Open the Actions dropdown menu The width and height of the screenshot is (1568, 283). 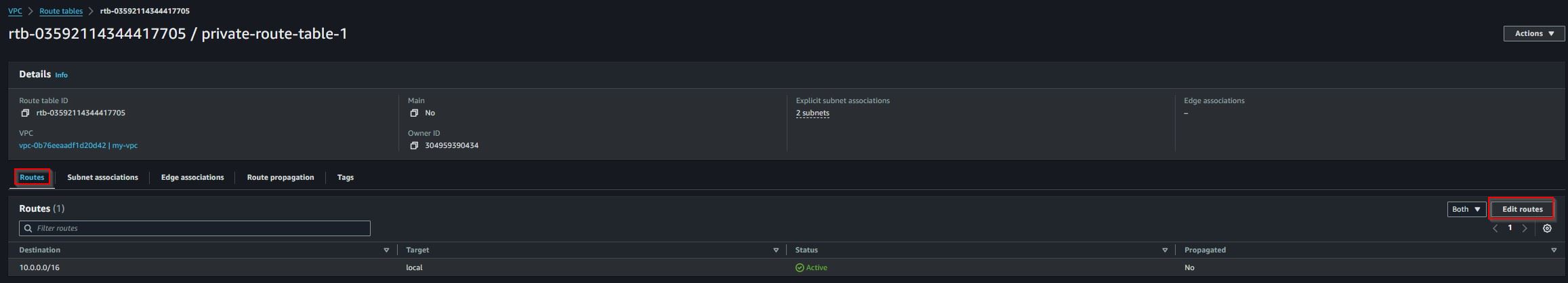click(1534, 34)
